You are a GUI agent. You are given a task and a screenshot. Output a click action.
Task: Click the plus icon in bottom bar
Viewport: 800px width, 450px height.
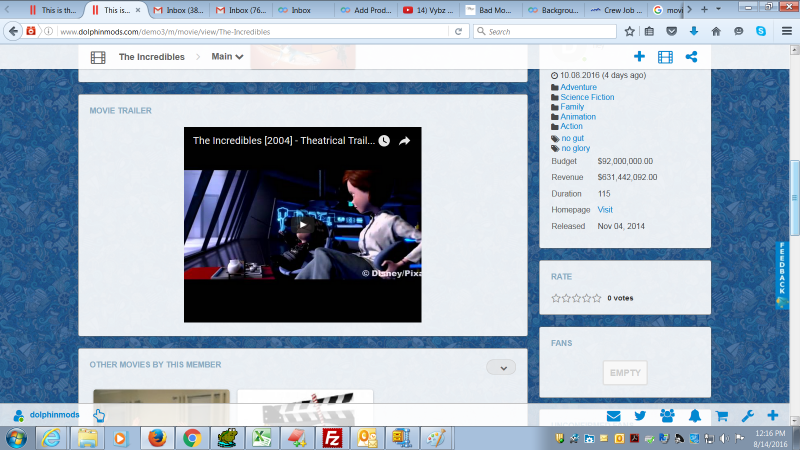[x=772, y=416]
